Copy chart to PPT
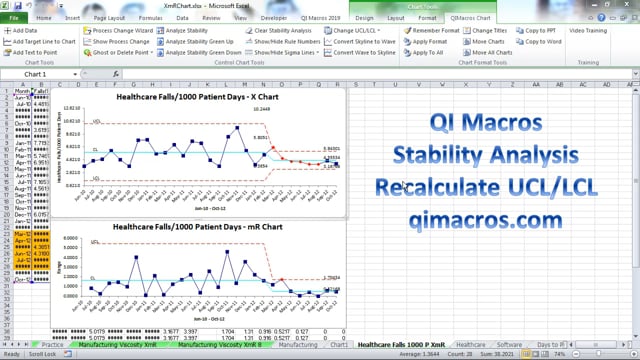 pos(536,31)
